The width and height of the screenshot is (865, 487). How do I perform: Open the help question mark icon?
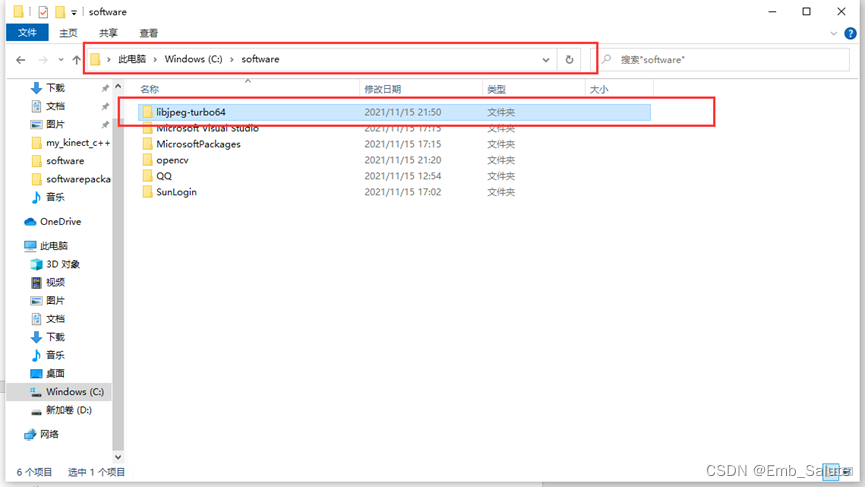850,33
